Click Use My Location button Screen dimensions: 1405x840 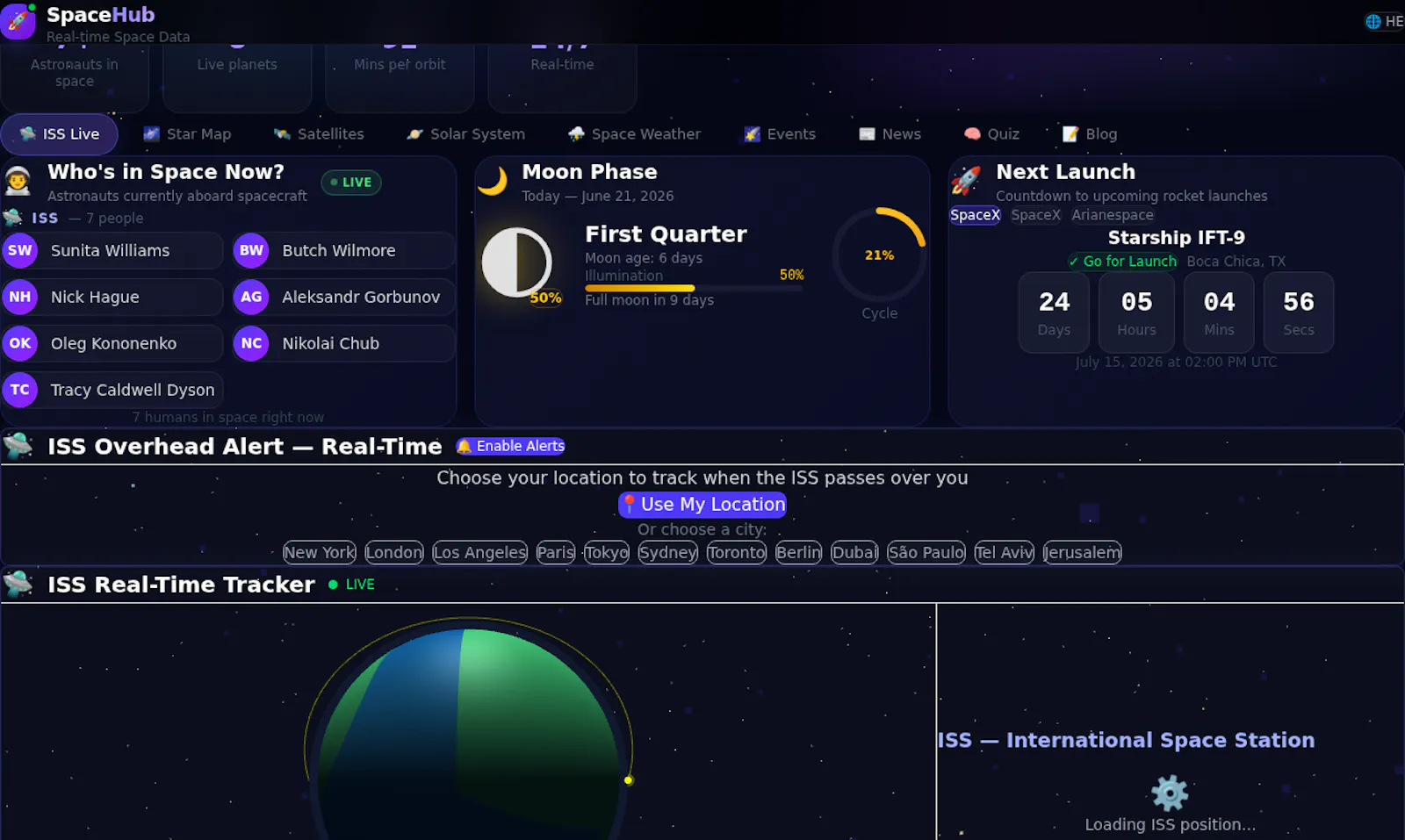coord(702,505)
